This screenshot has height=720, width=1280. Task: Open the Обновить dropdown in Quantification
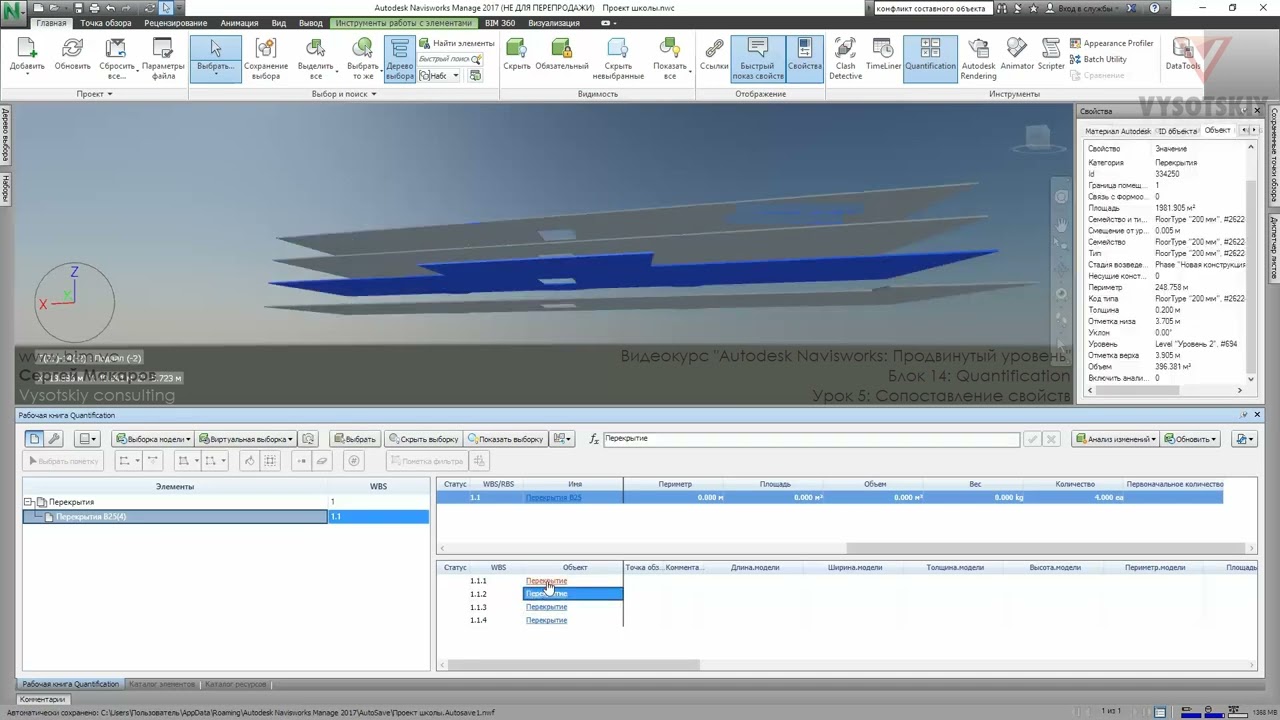(1190, 439)
